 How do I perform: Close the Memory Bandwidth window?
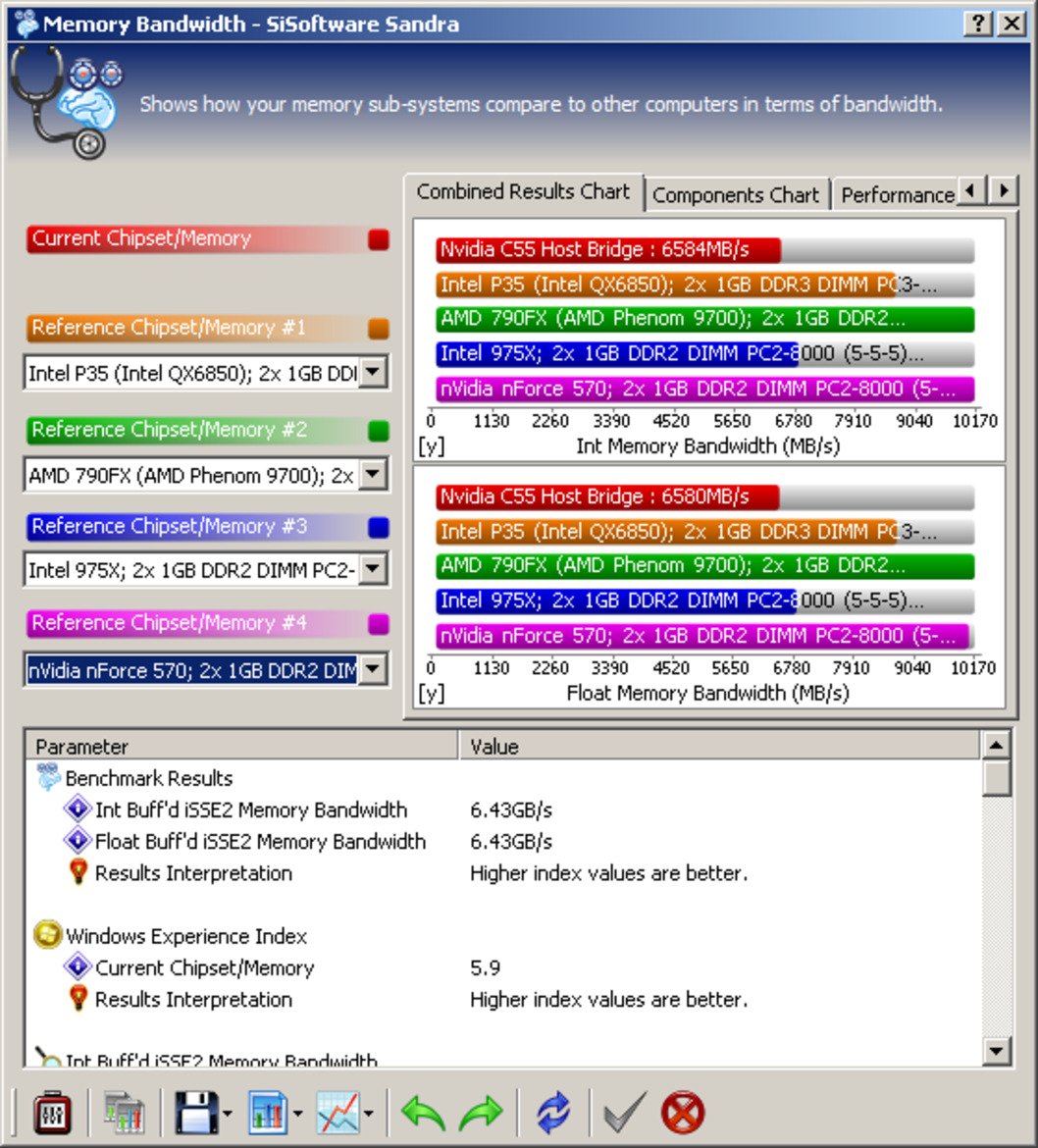[x=1012, y=24]
